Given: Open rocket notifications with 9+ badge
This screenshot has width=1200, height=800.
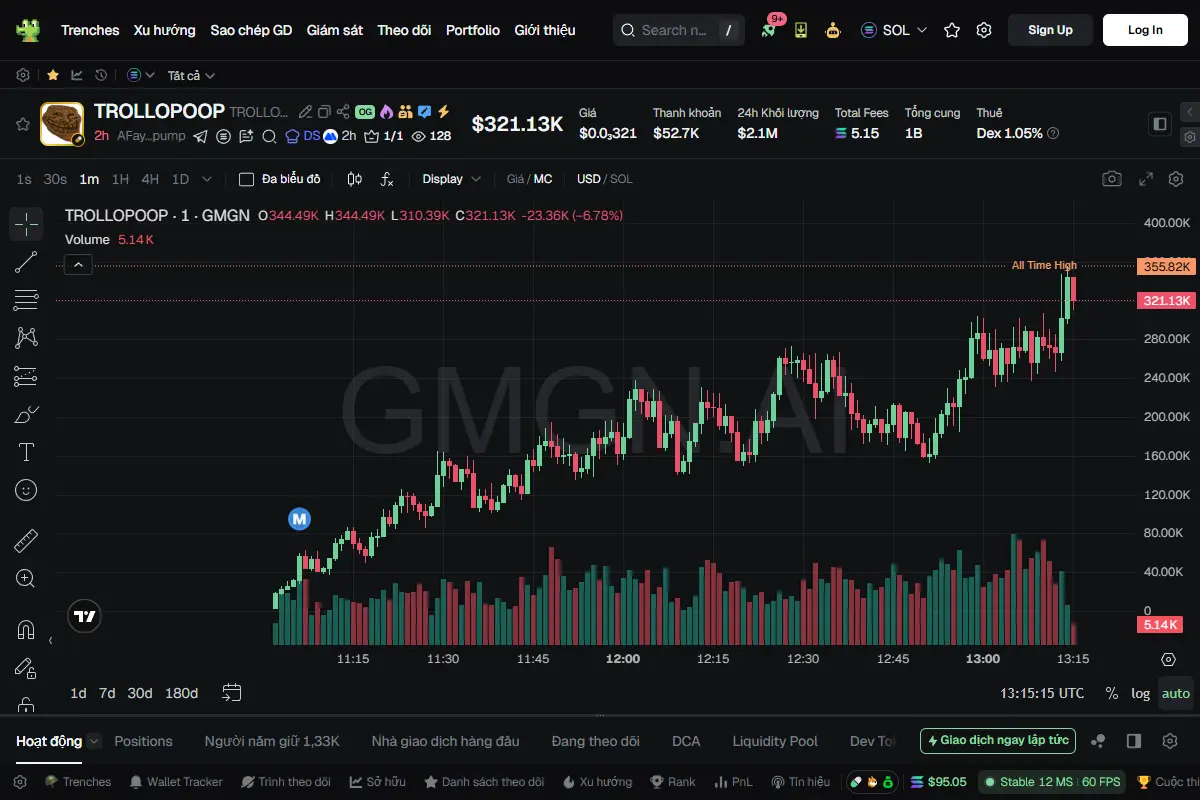Looking at the screenshot, I should (769, 30).
